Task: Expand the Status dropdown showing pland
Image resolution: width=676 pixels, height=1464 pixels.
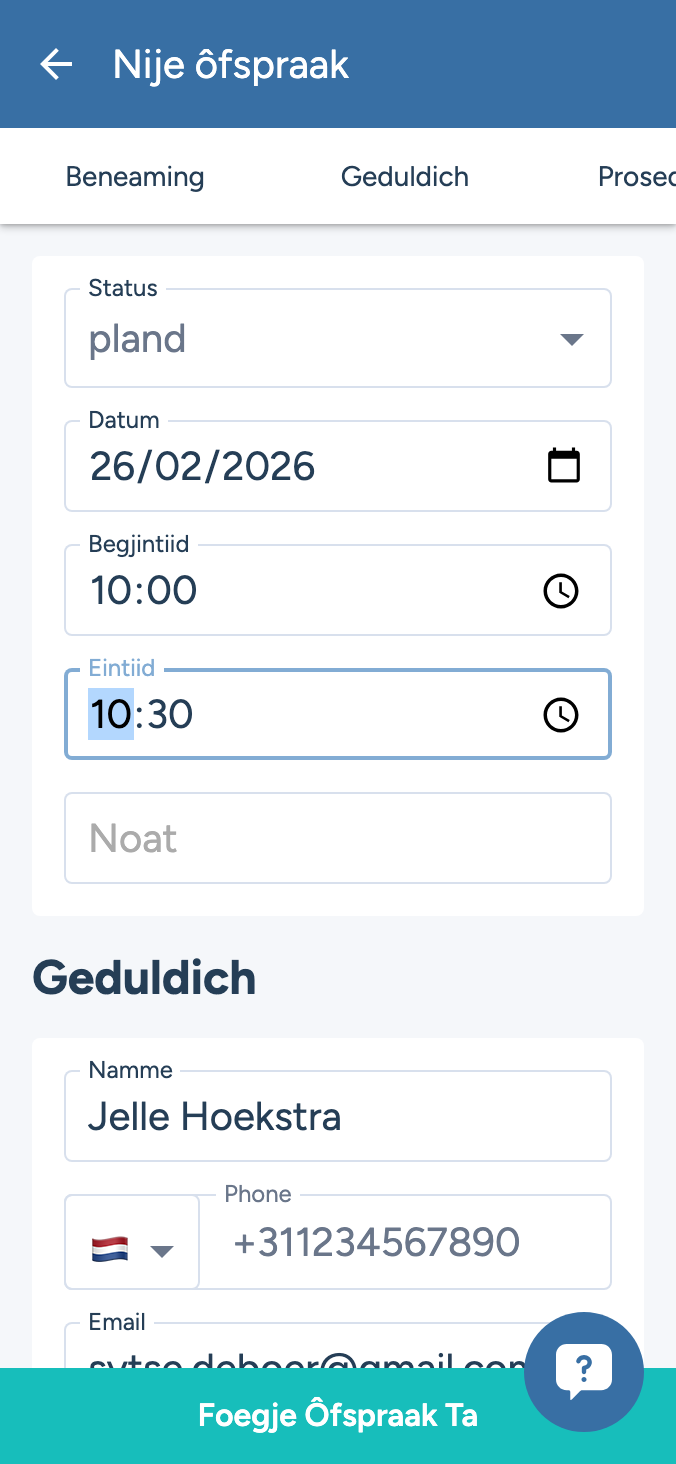Action: 571,339
